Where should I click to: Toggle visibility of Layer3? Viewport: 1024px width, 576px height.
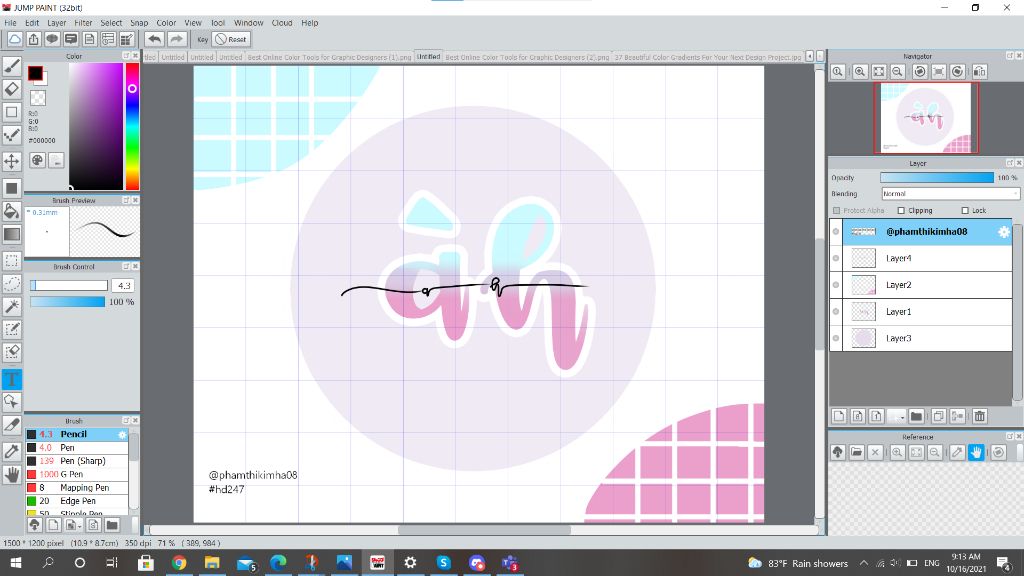tap(836, 339)
